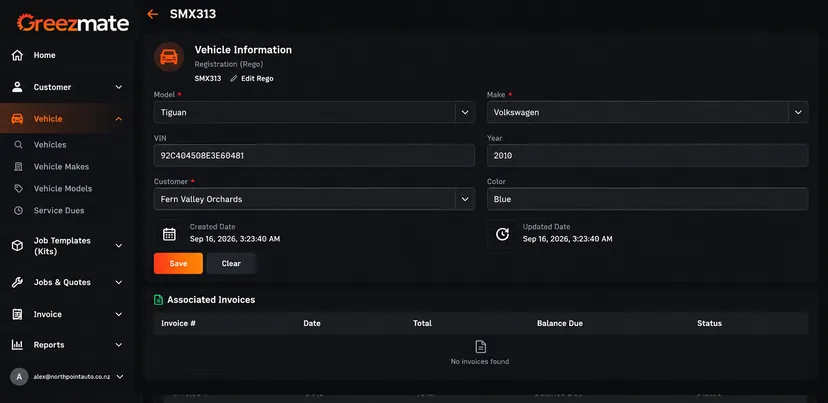Screen dimensions: 828x403
Task: Click the Balance Due column header
Action: point(560,323)
